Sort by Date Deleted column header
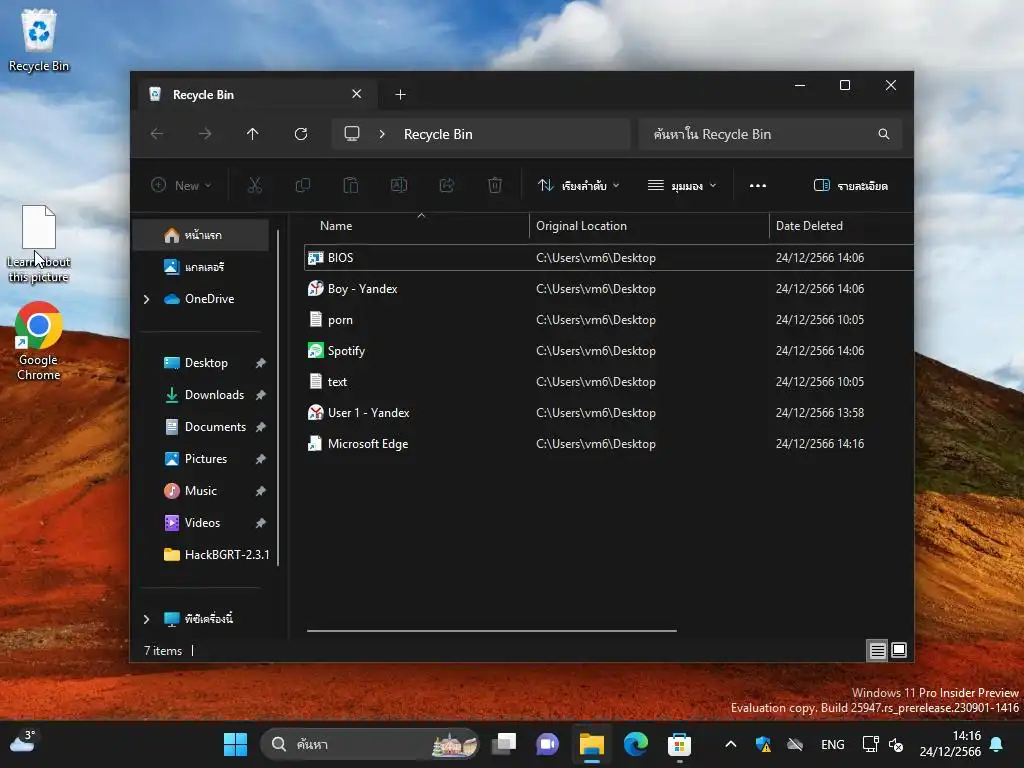Image resolution: width=1024 pixels, height=768 pixels. [841, 226]
